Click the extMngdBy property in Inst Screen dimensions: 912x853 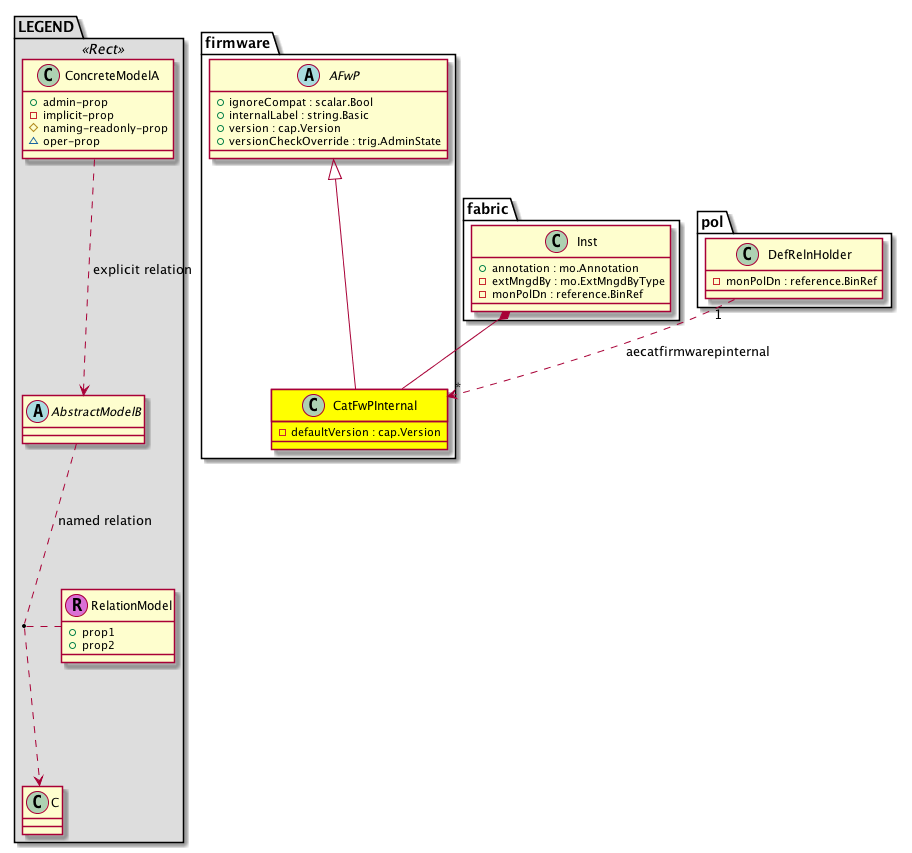coord(572,282)
